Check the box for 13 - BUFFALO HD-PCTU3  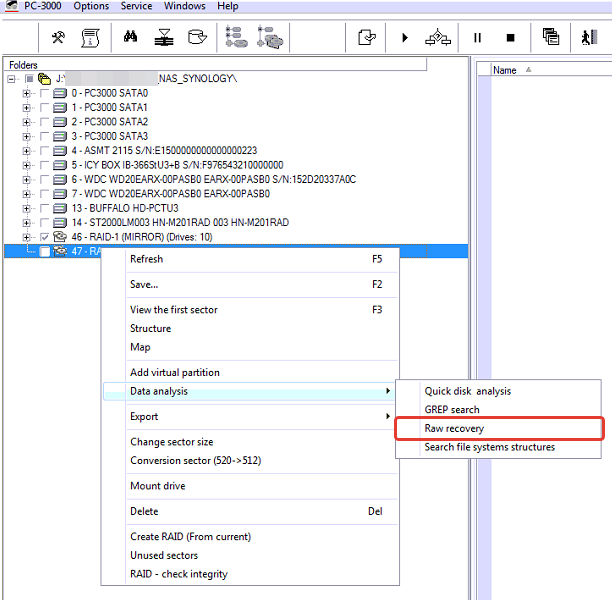(44, 208)
